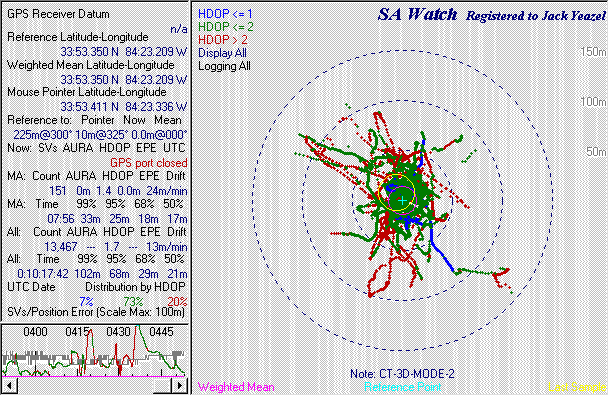Image resolution: width=609 pixels, height=396 pixels.
Task: Click the 102m All 99% value
Action: [87, 274]
